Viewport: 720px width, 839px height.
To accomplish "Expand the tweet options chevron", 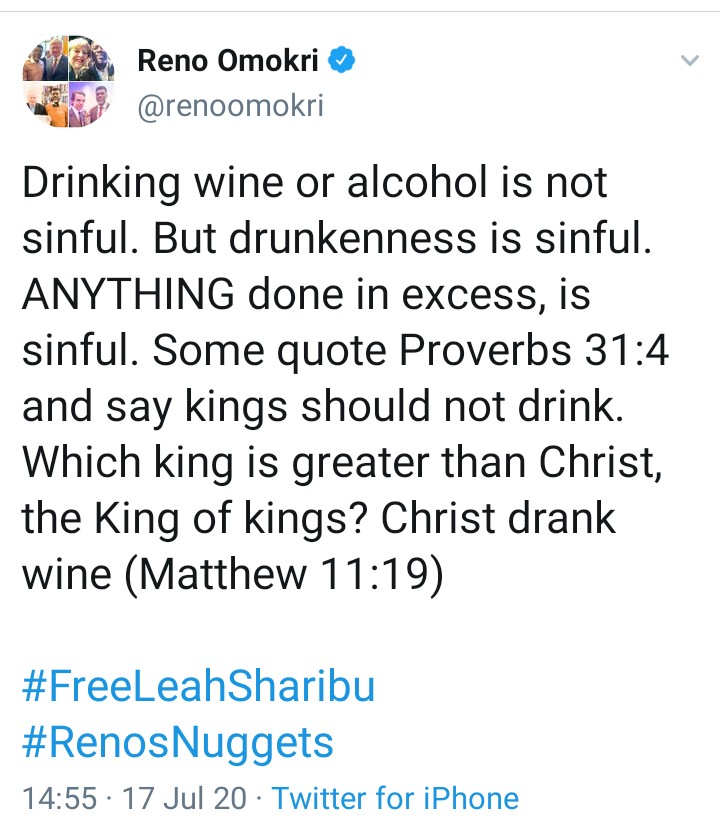I will (x=689, y=61).
